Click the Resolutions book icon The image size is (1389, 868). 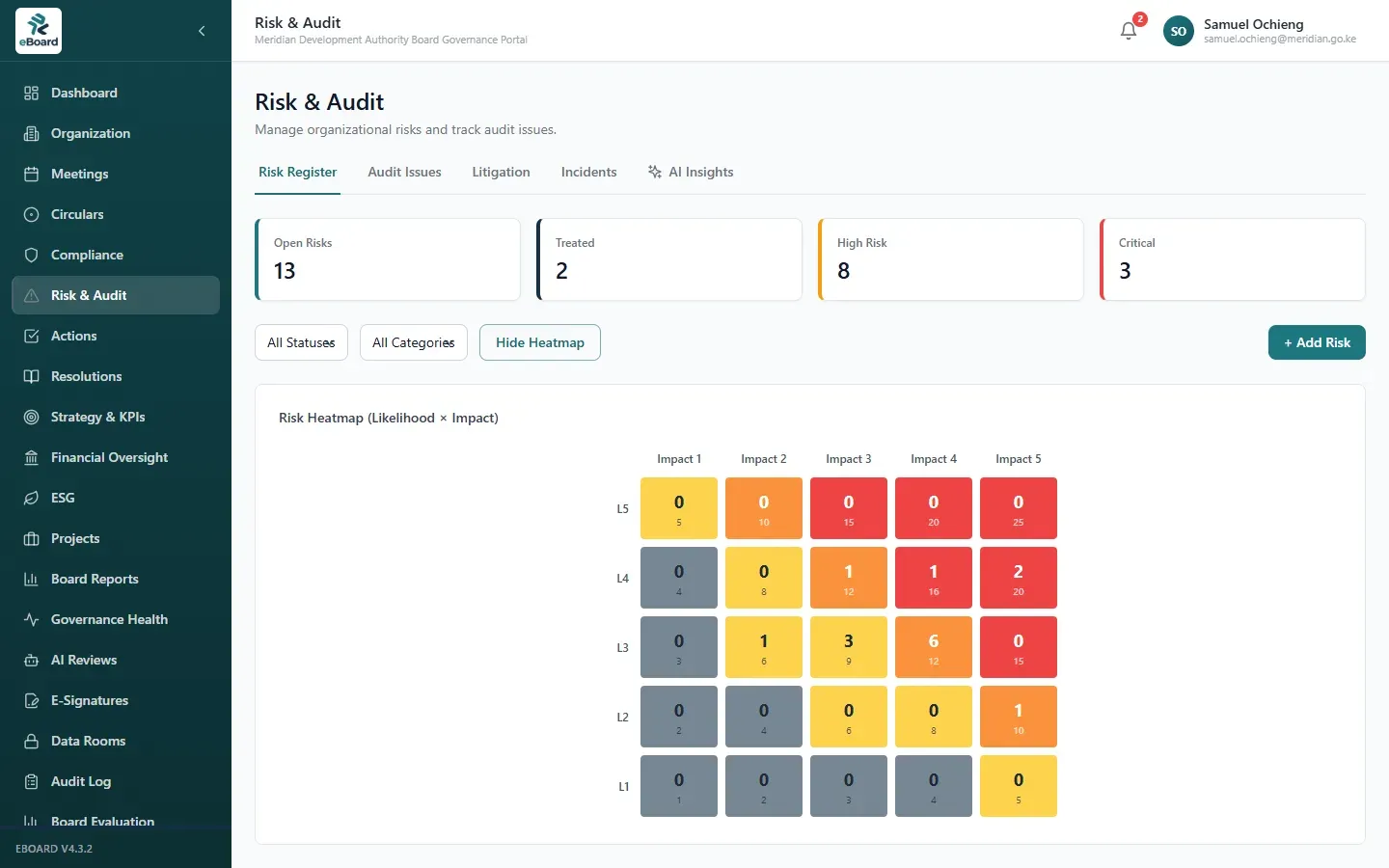click(x=31, y=376)
